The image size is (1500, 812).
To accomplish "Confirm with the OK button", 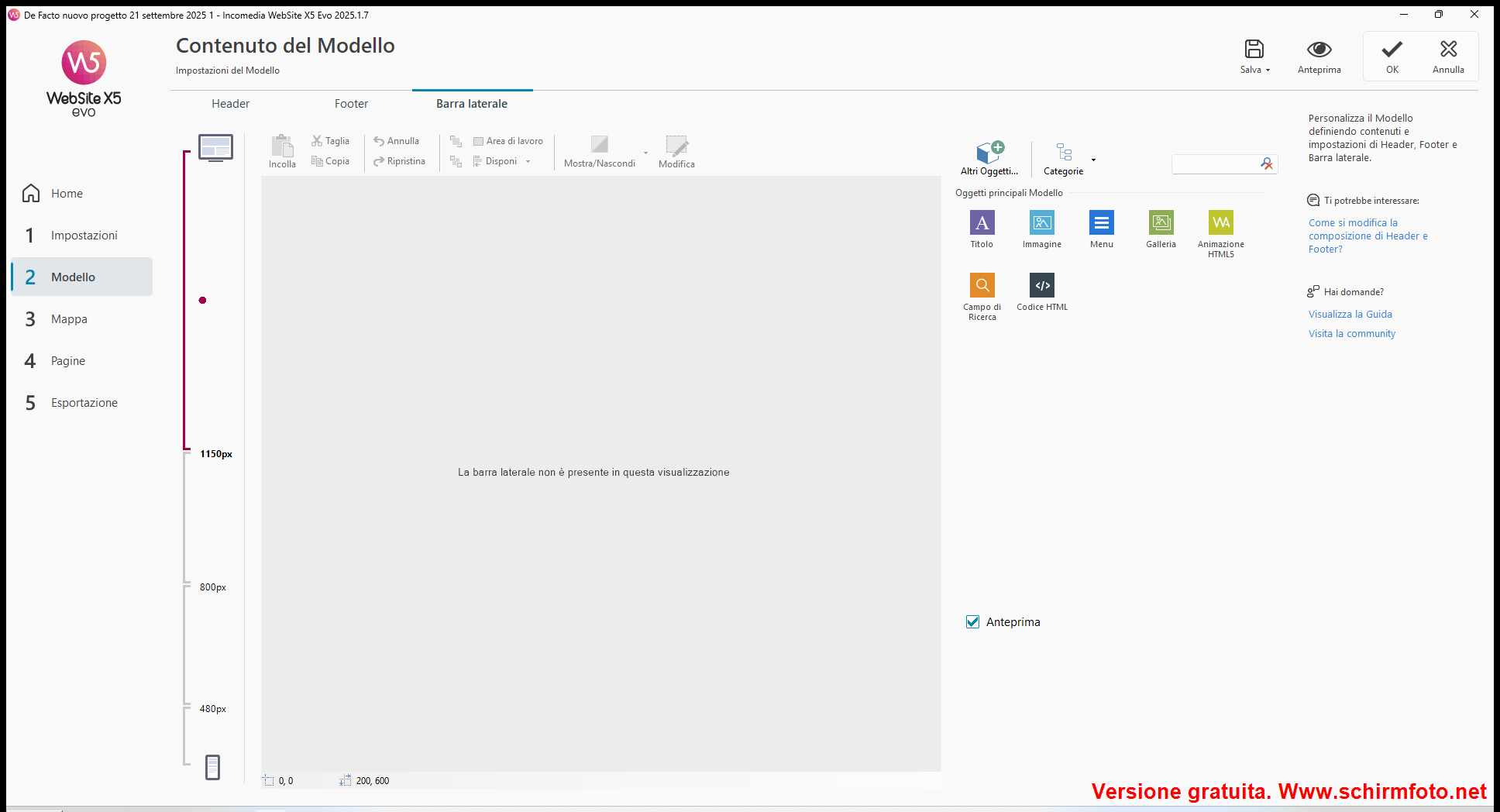I will coord(1392,57).
